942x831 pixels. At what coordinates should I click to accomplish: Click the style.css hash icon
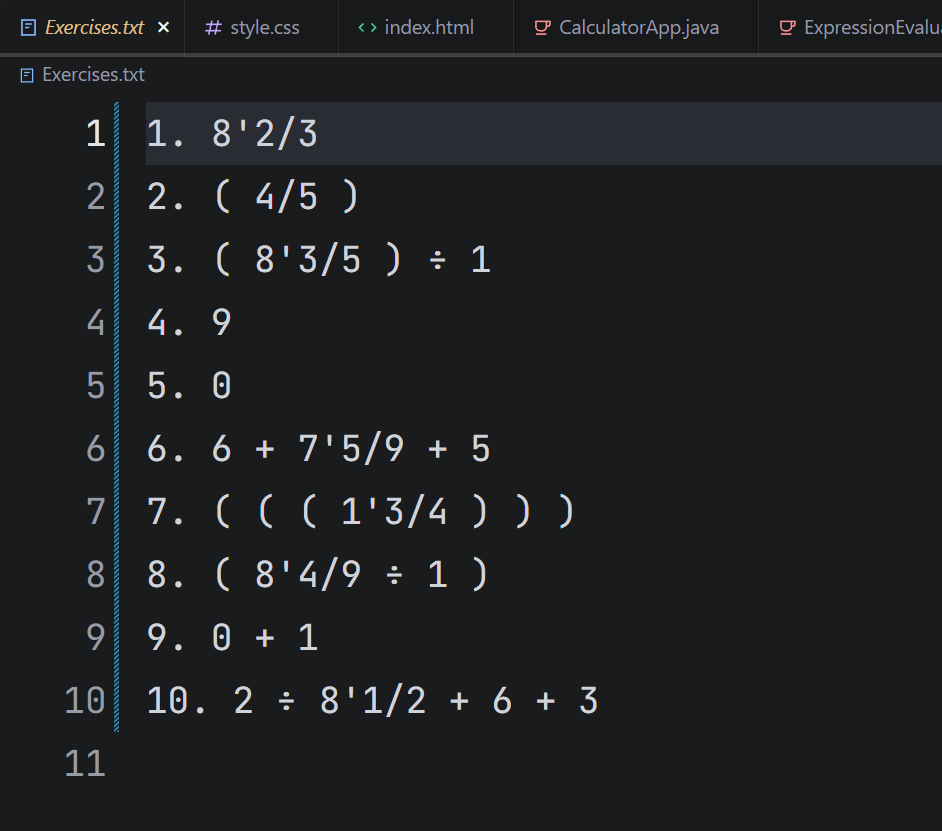tap(213, 28)
